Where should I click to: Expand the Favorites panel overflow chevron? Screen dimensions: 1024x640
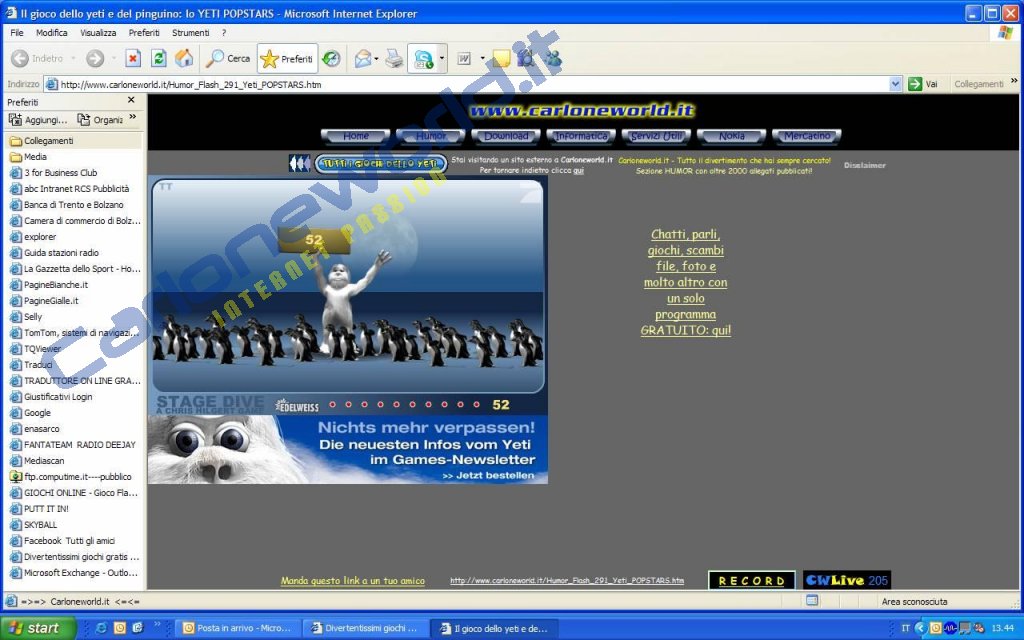pos(133,117)
